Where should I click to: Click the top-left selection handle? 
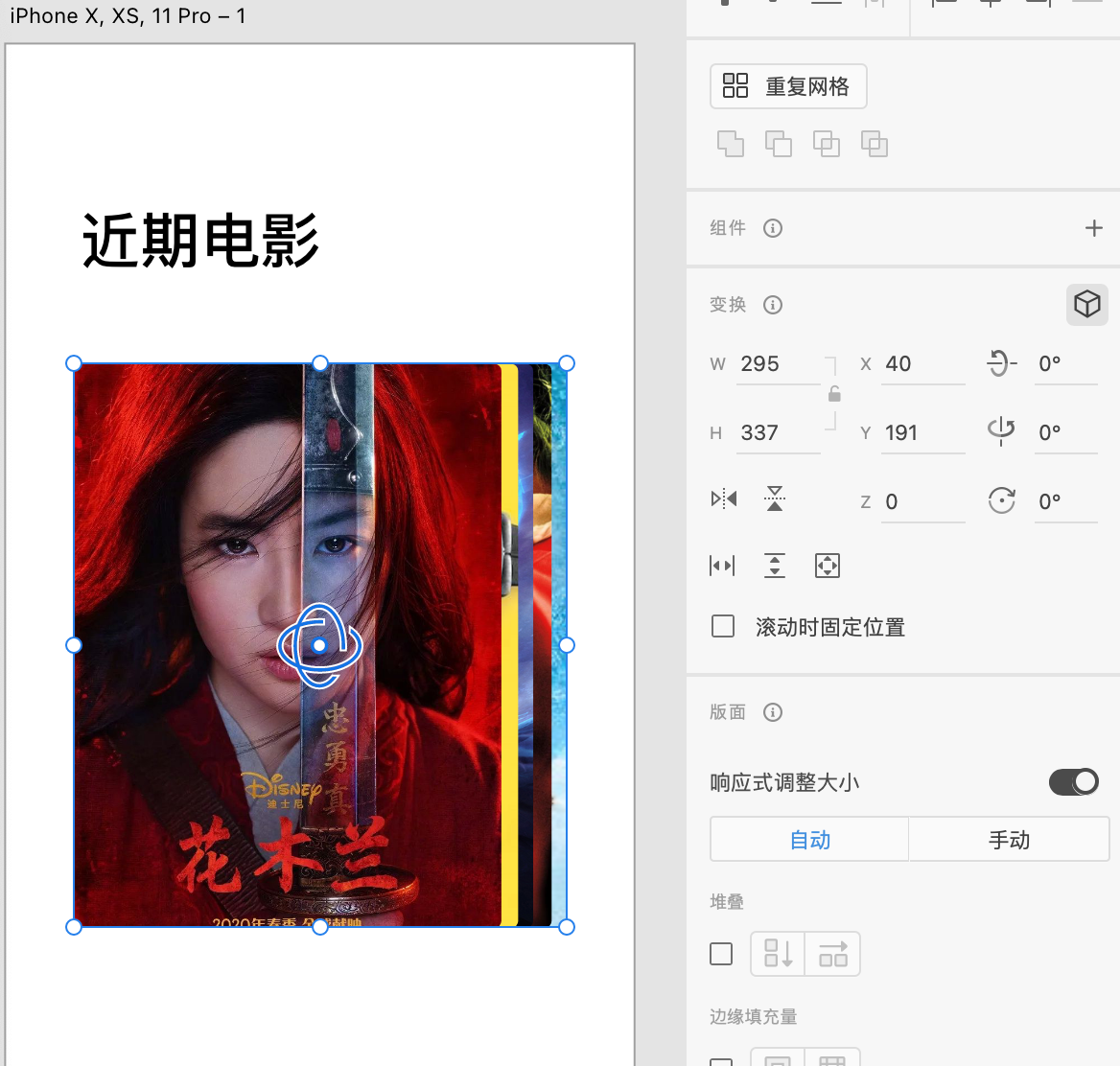coord(74,363)
